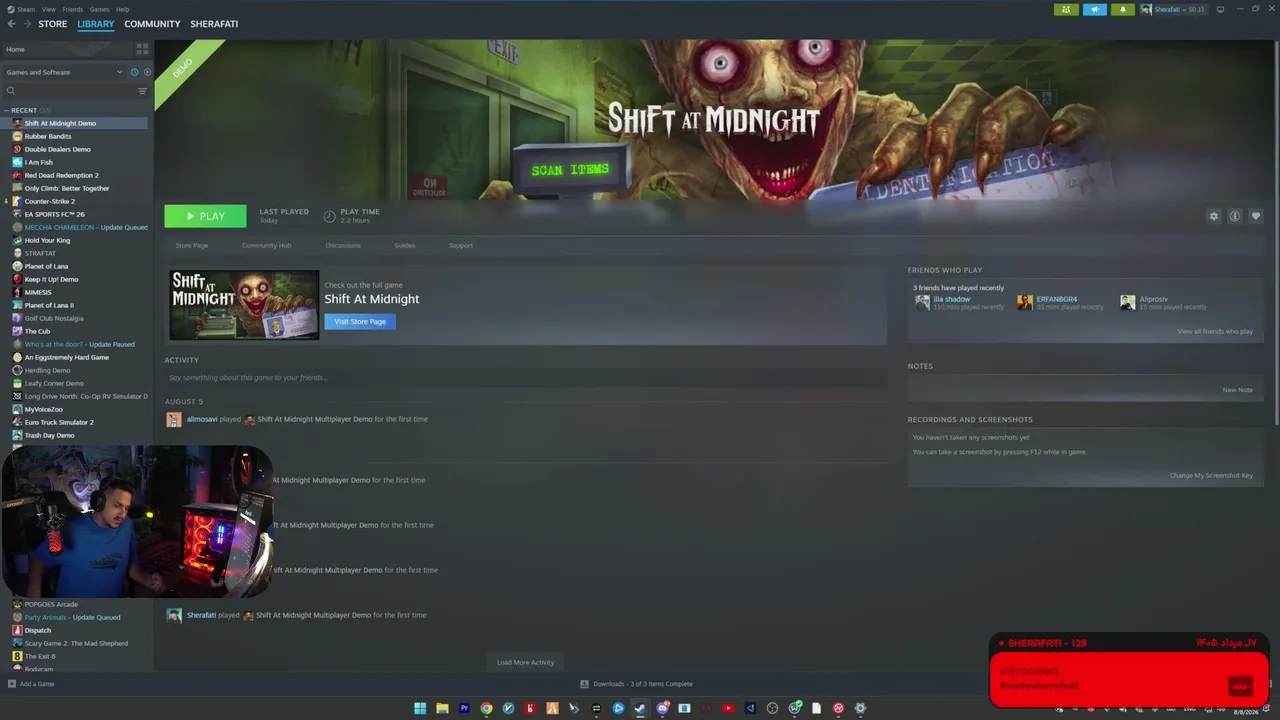Click View all friends who play
This screenshot has height=720, width=1280.
coord(1215,331)
